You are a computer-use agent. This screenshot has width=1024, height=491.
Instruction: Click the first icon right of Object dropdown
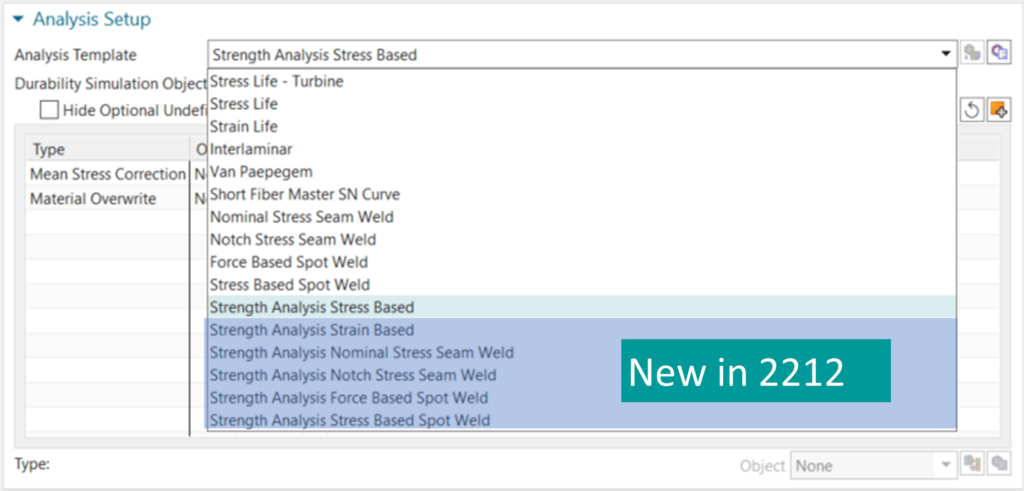pos(973,465)
